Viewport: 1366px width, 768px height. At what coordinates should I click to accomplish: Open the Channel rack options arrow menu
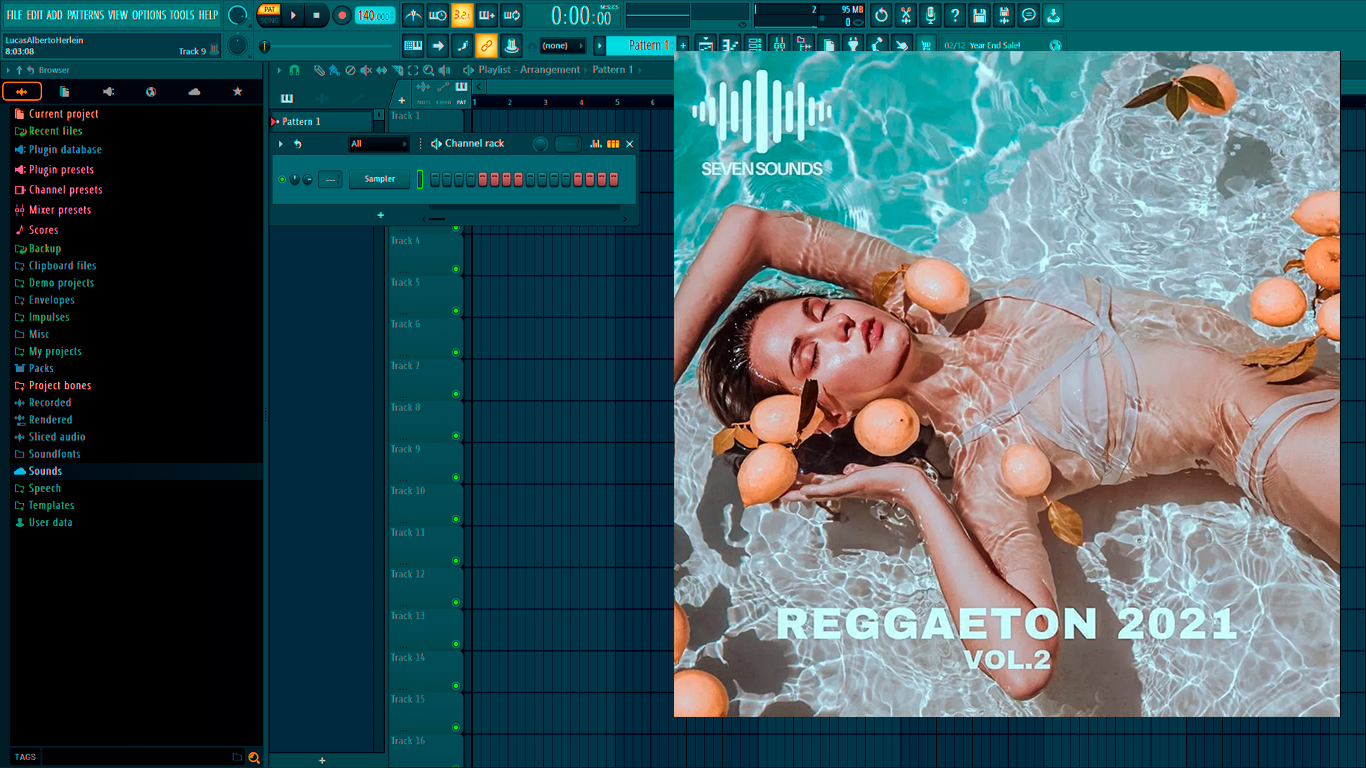coord(281,144)
